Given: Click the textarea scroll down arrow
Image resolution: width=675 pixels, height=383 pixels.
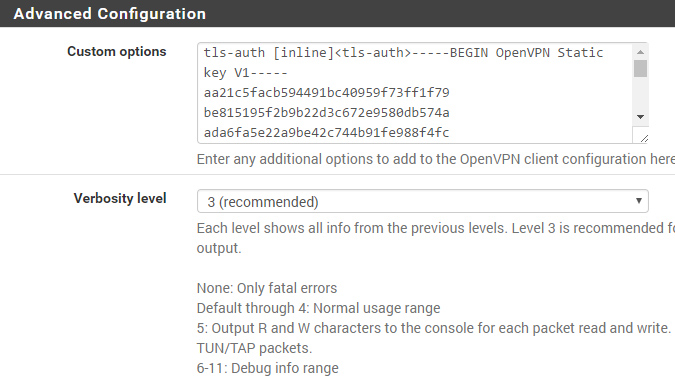Looking at the screenshot, I should pyautogui.click(x=640, y=117).
